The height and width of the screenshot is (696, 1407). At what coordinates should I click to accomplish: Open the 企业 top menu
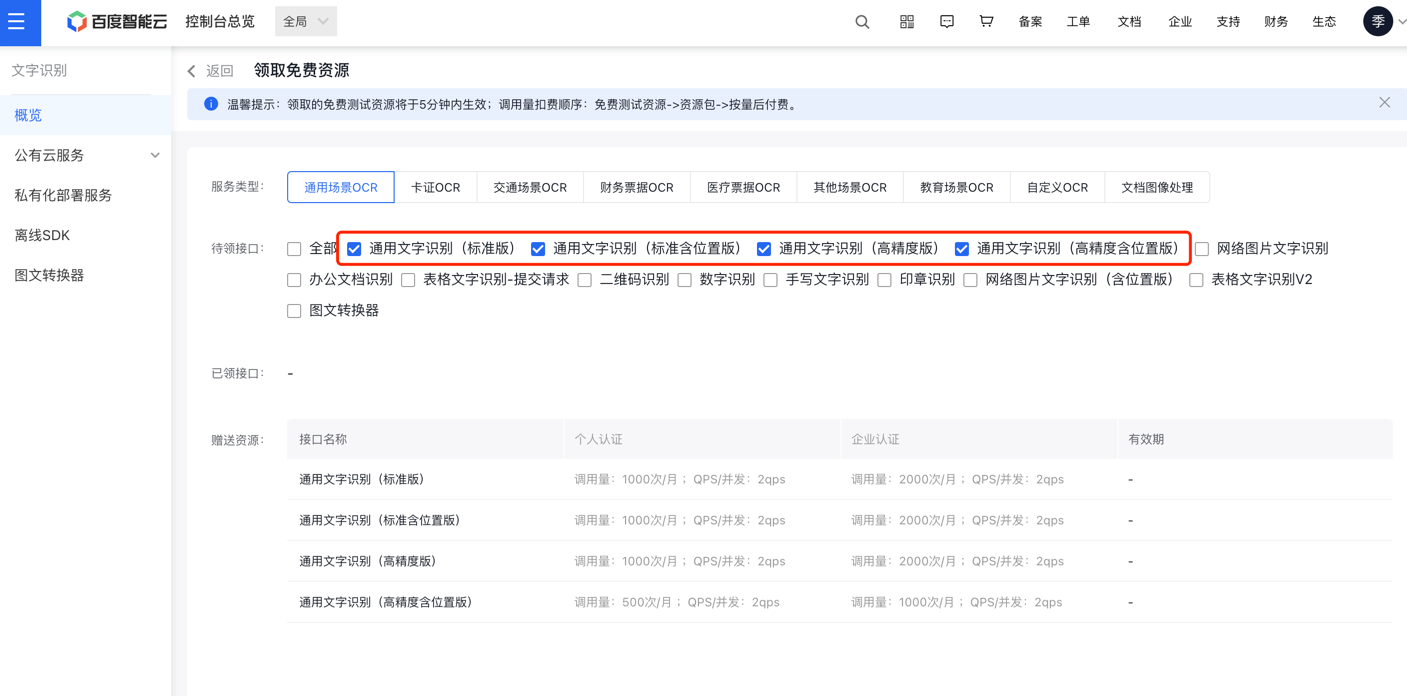coord(1181,22)
